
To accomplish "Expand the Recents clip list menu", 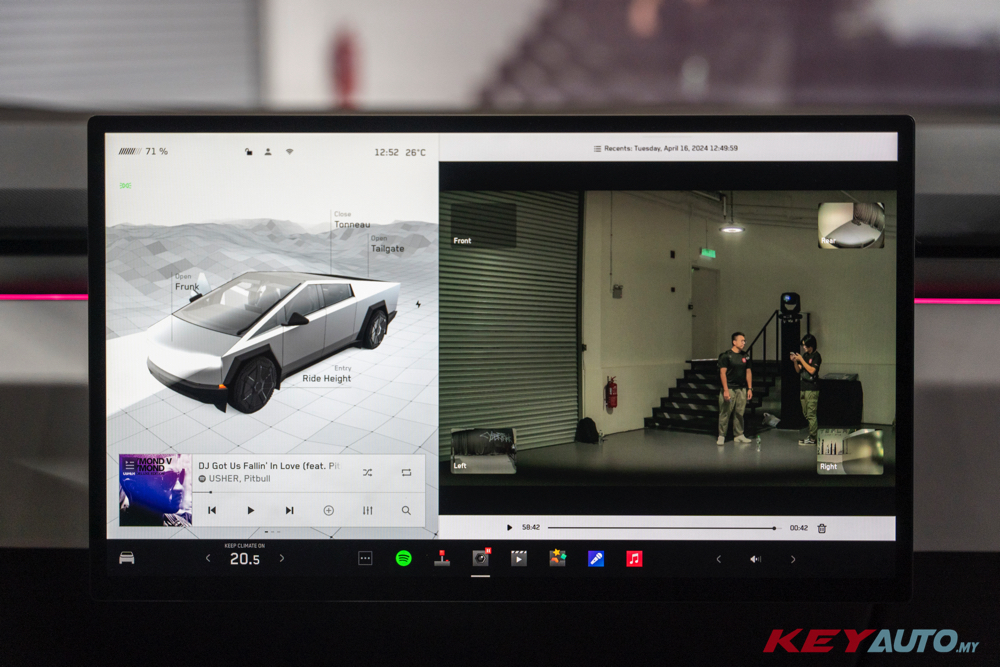I will 597,148.
